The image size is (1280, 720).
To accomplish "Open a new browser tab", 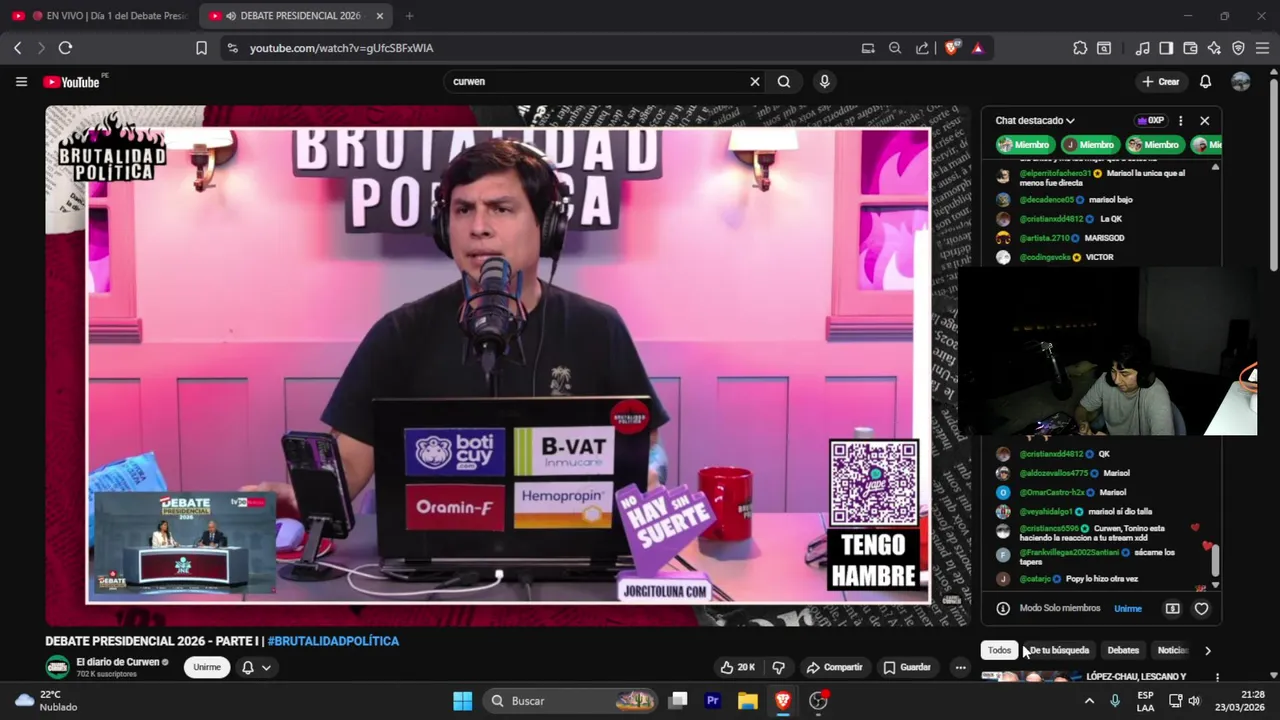I will (x=409, y=16).
